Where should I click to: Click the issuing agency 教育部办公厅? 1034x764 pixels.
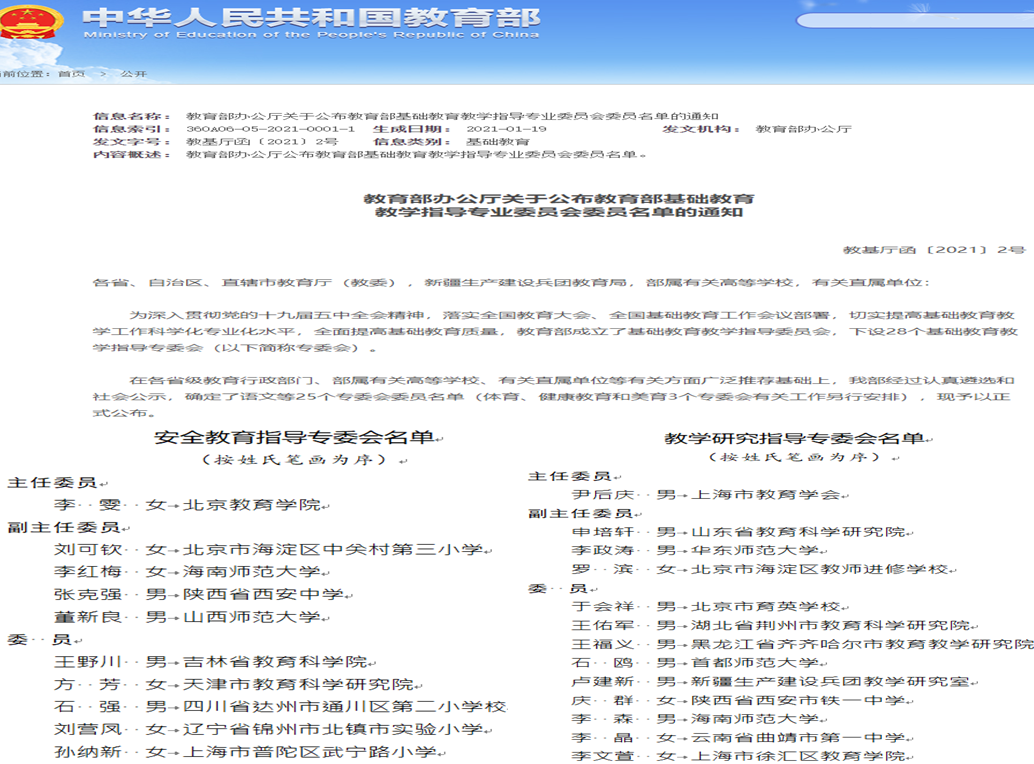(x=803, y=130)
